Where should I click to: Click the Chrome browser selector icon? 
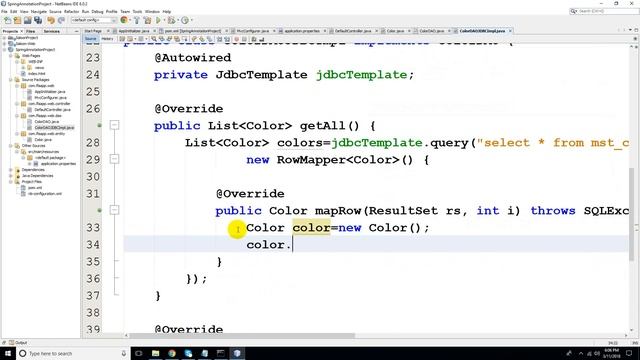(124, 20)
